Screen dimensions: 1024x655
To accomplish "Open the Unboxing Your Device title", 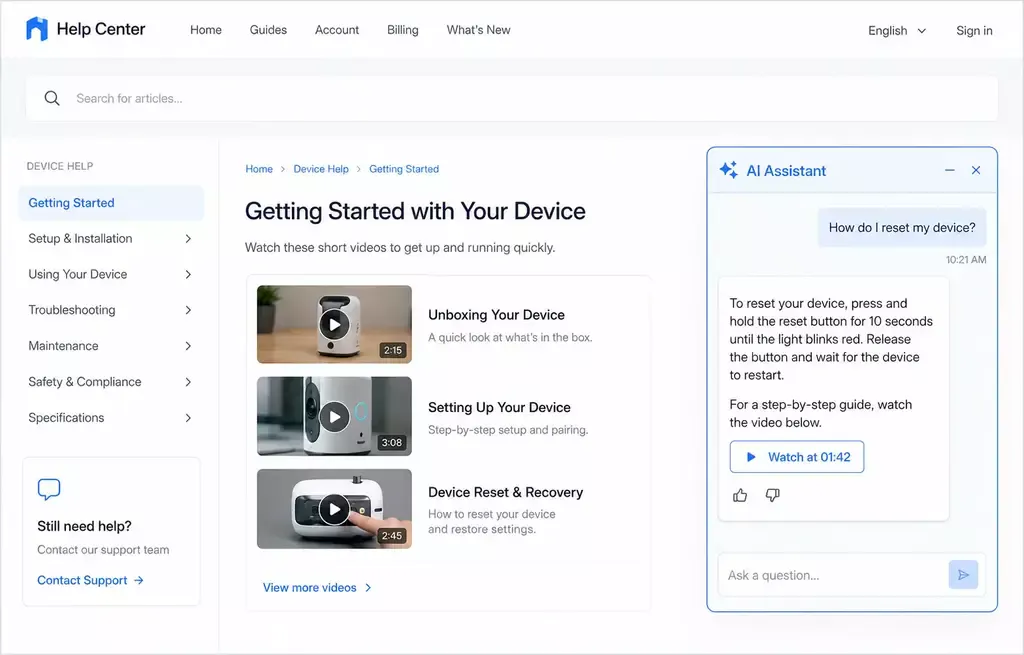I will coord(496,315).
